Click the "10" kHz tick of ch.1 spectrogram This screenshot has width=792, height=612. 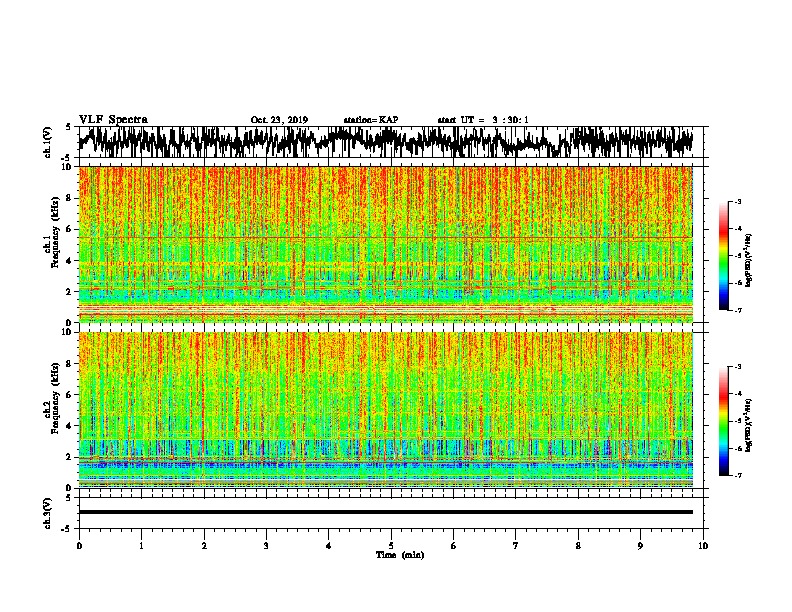tap(68, 167)
